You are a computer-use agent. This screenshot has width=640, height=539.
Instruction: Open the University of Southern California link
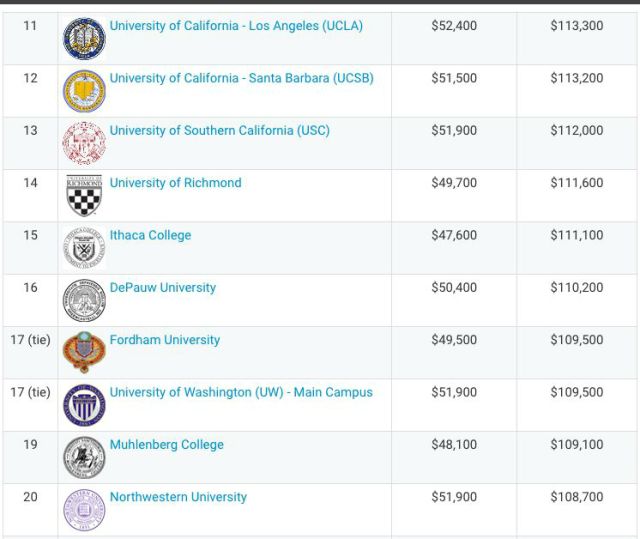tap(220, 131)
